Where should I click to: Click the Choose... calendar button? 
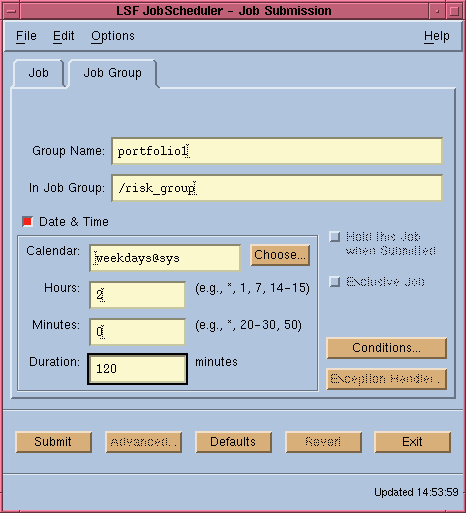point(280,255)
